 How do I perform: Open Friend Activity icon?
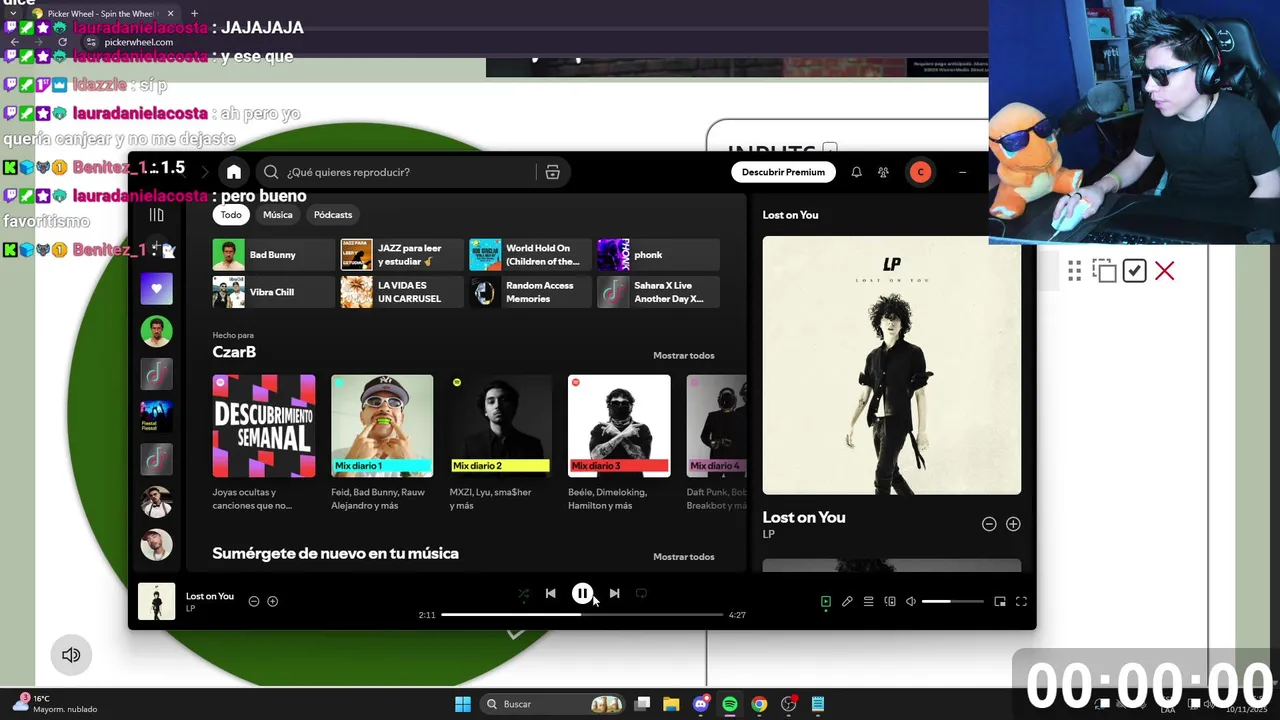(883, 172)
